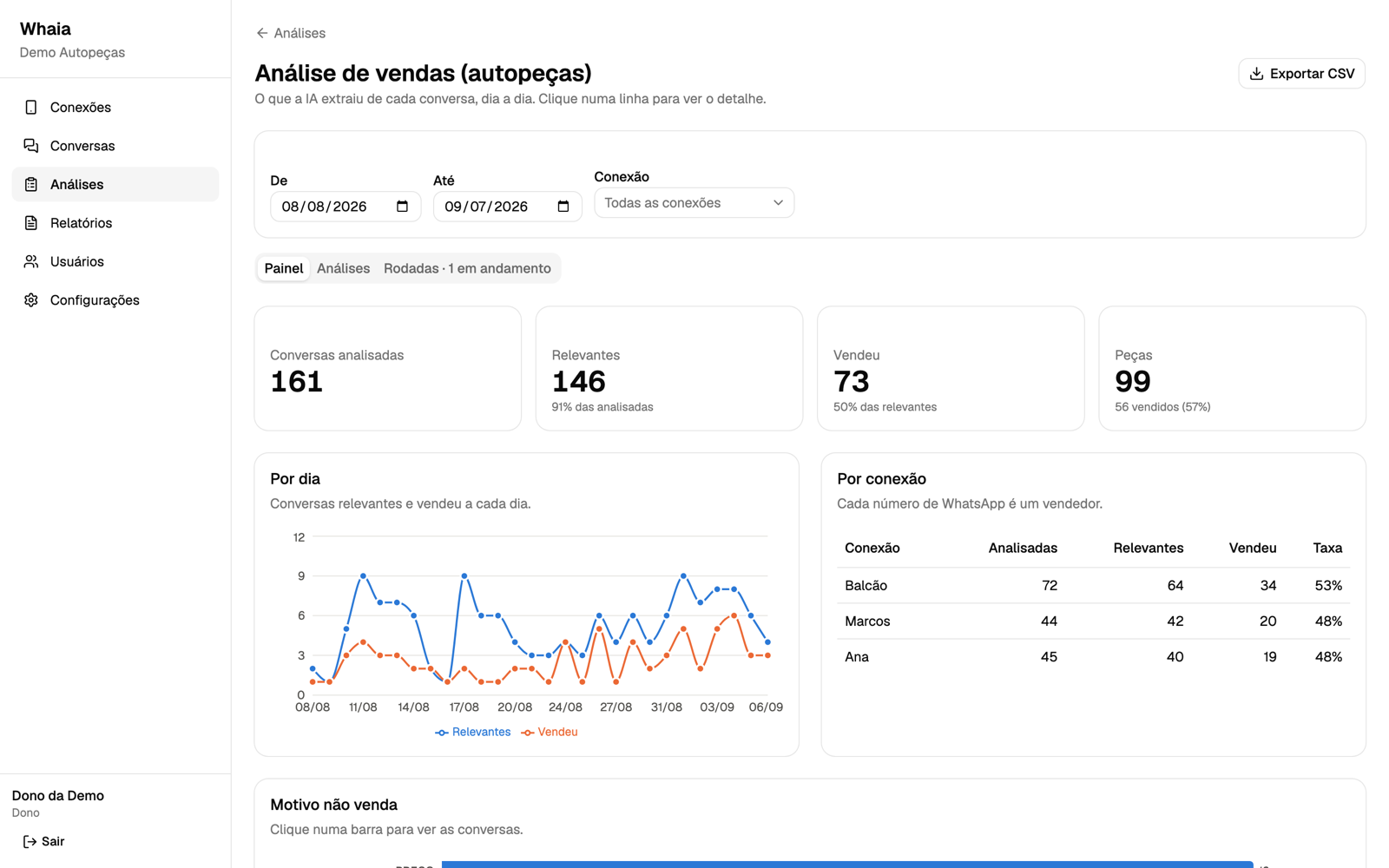The height and width of the screenshot is (868, 1389).
Task: Click the Whaia brand title
Action: (45, 30)
